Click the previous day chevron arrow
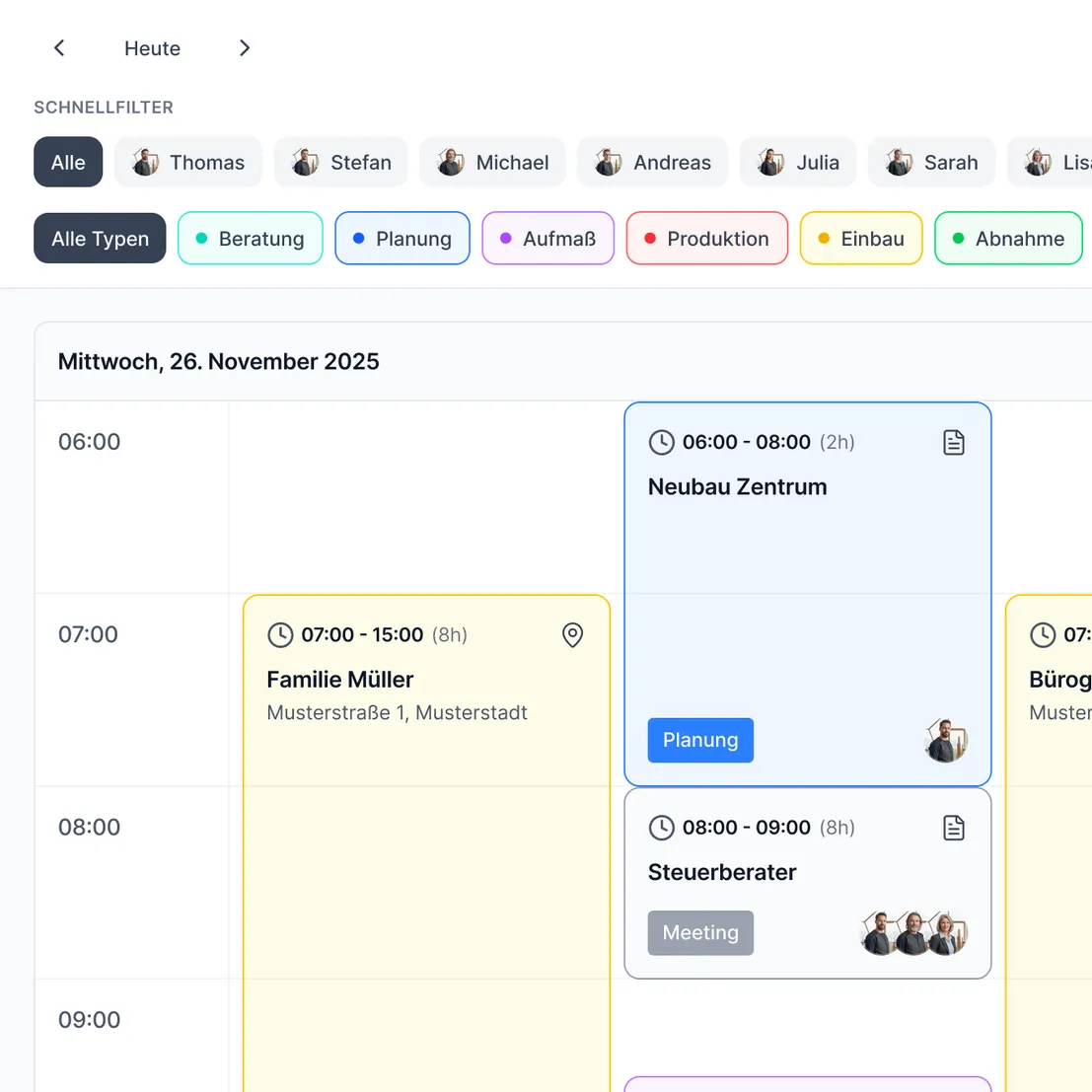Screen dimensions: 1092x1092 coord(59,48)
